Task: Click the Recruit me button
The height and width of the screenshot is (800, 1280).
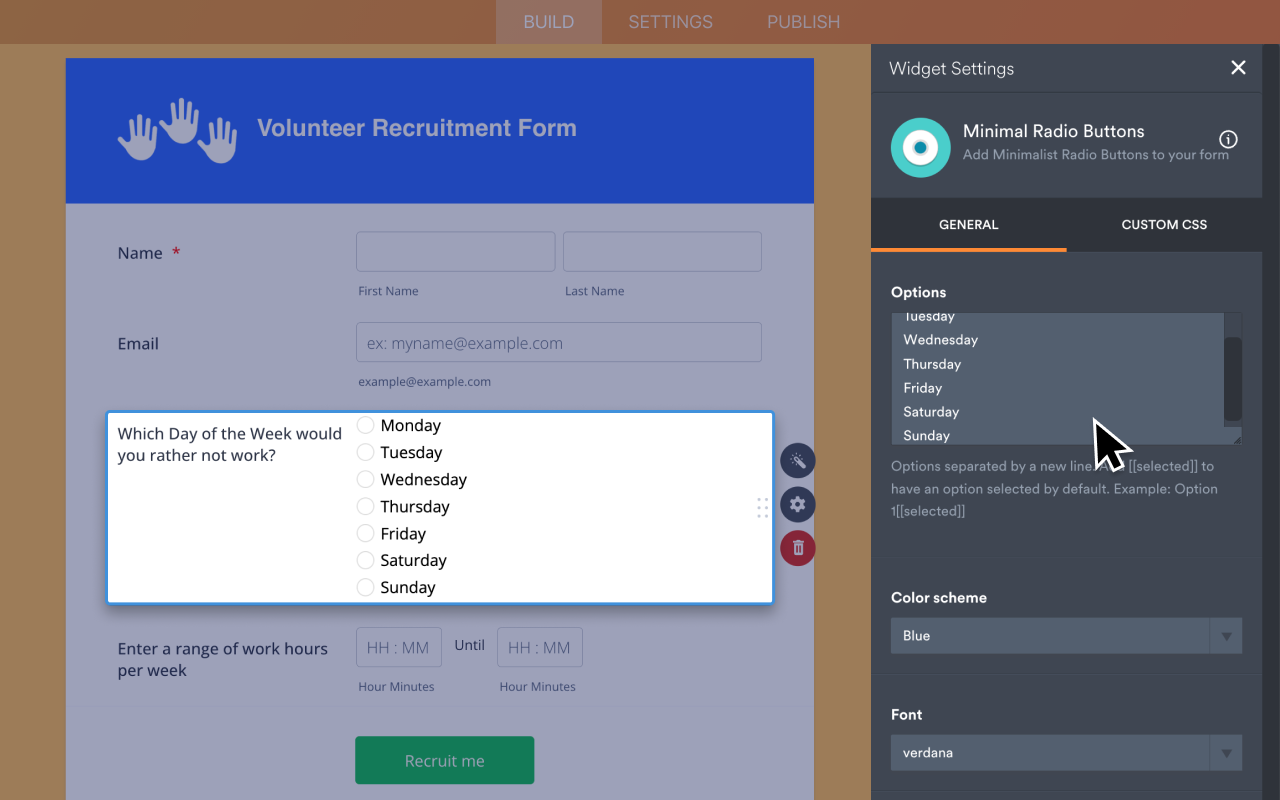Action: pyautogui.click(x=444, y=760)
